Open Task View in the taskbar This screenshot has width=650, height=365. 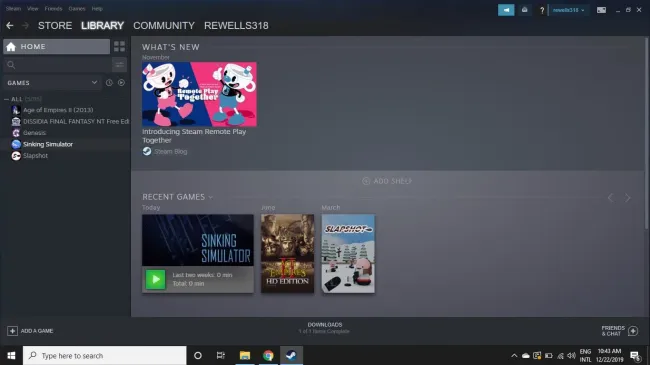221,355
